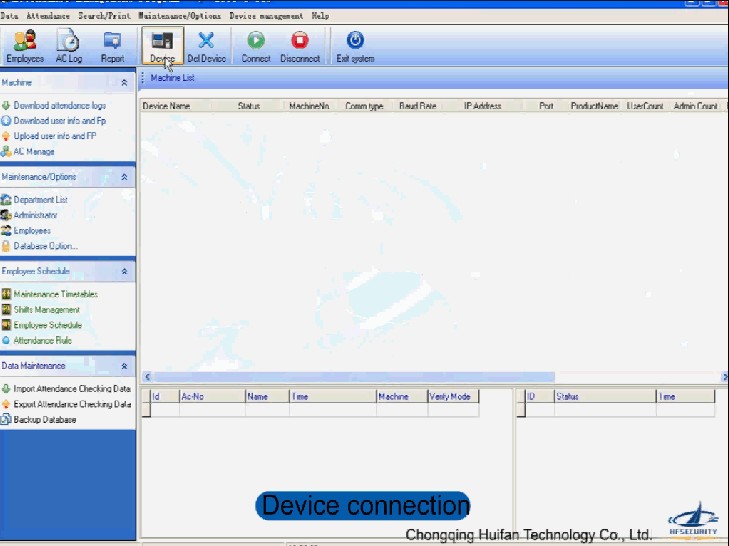This screenshot has width=729, height=546.
Task: Click the Maintenance Timetables link
Action: 55,294
